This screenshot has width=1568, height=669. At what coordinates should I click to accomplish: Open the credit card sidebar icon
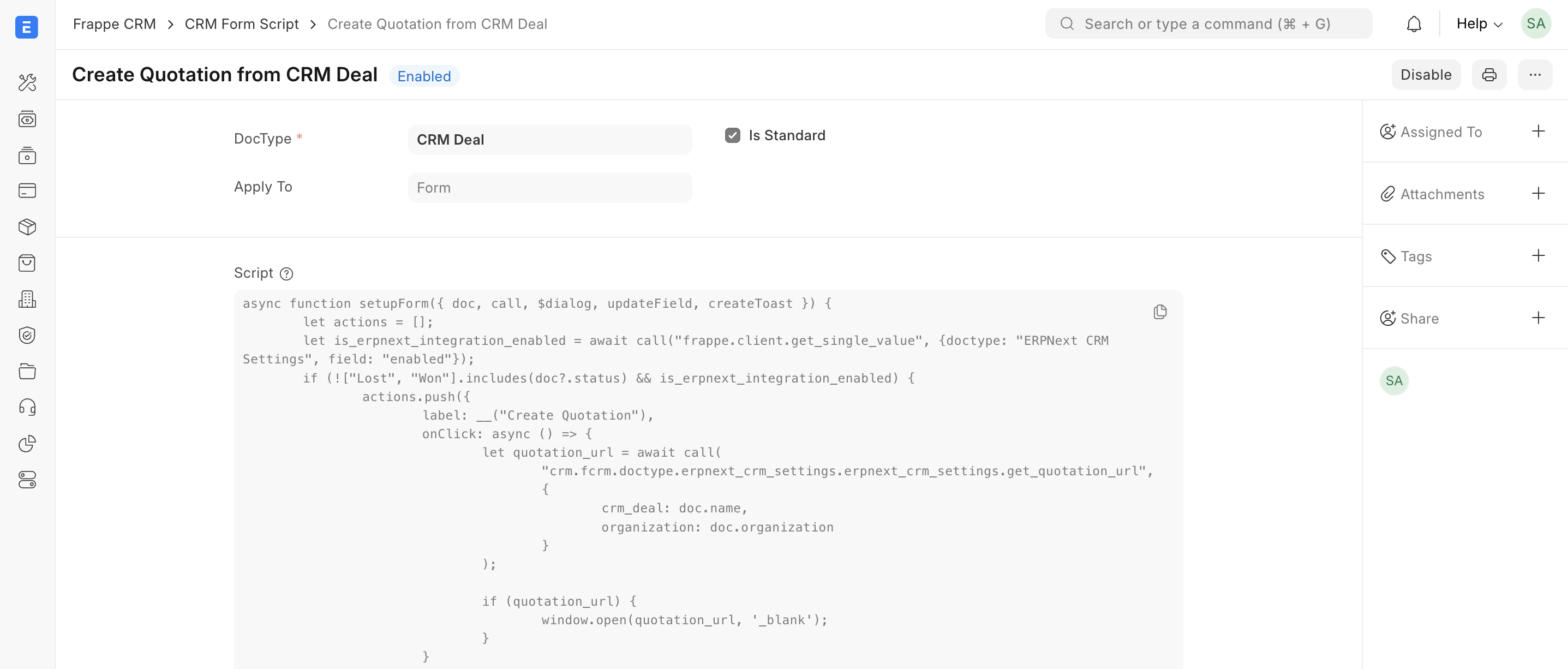pyautogui.click(x=27, y=191)
